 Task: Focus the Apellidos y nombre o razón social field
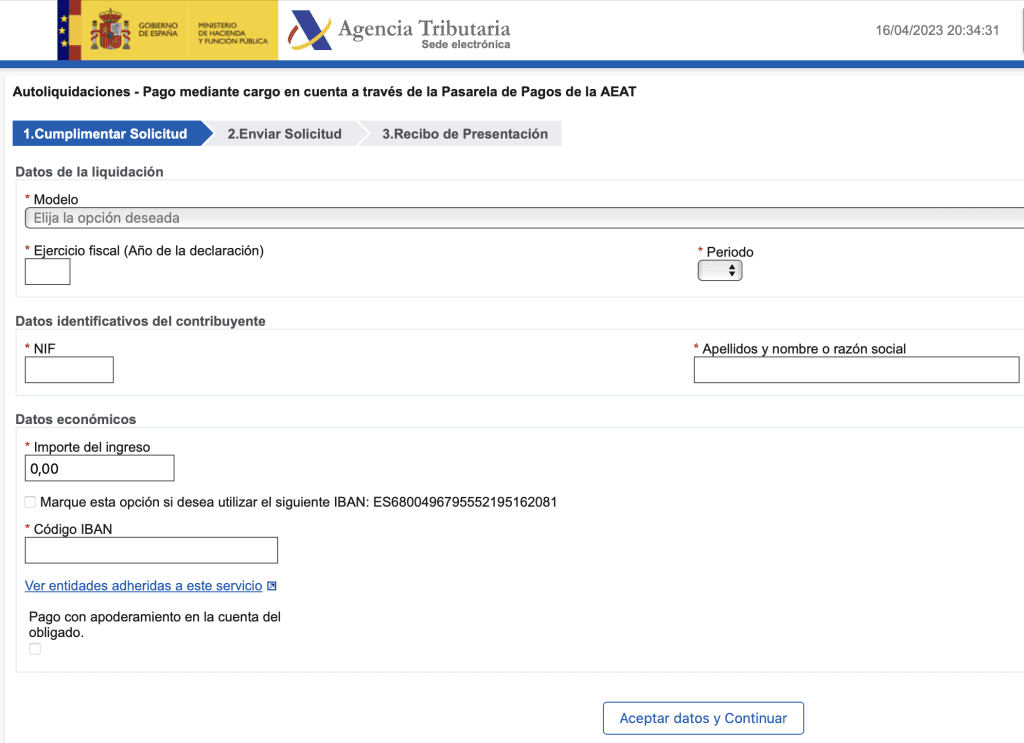[856, 370]
